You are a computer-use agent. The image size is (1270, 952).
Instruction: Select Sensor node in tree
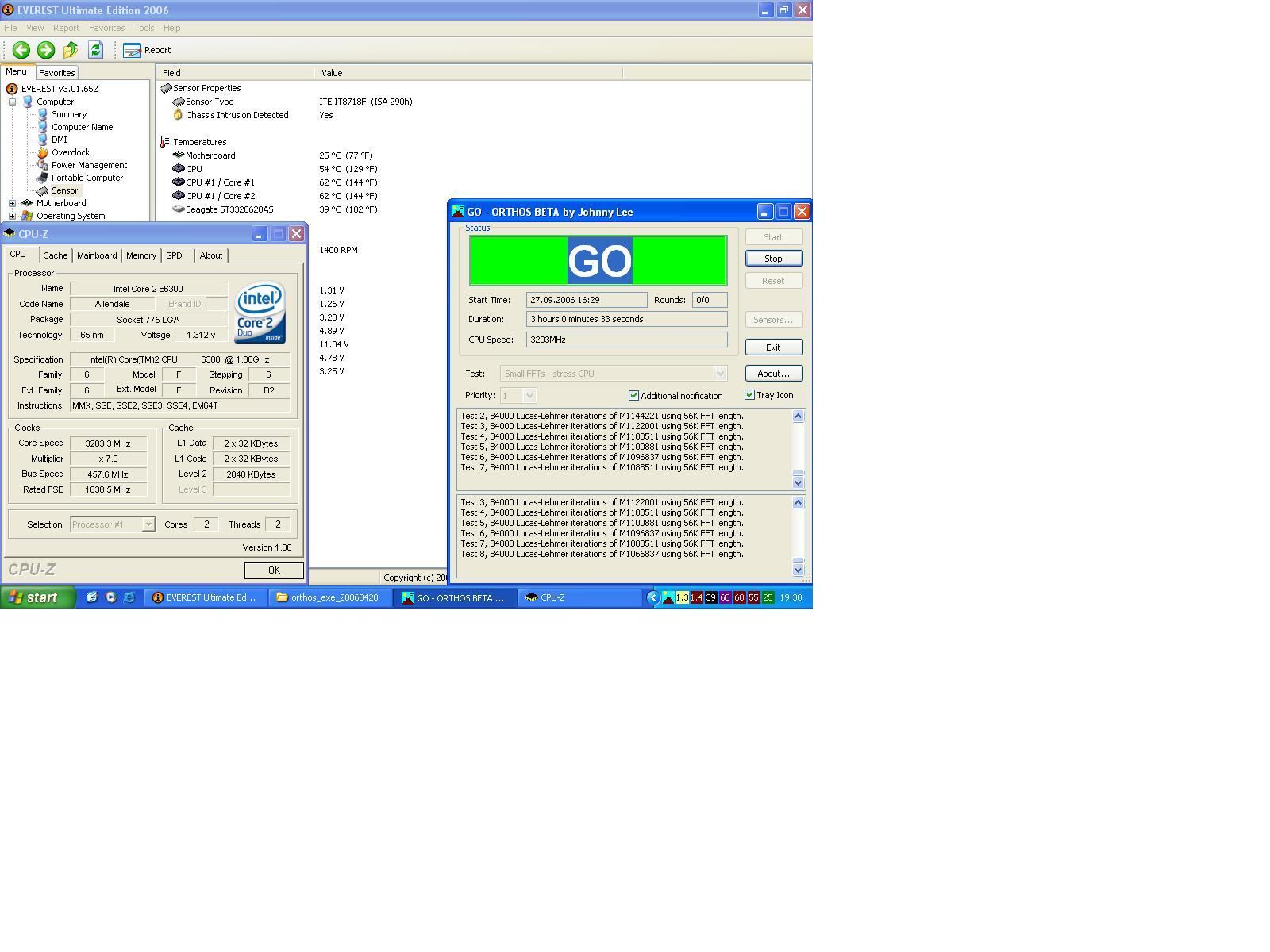point(64,190)
